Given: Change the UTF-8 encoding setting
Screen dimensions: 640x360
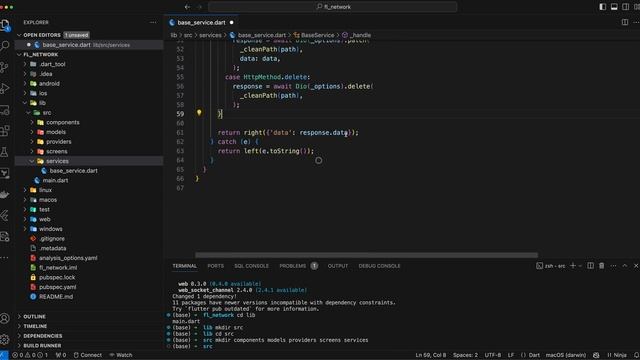Looking at the screenshot, I should [493, 355].
